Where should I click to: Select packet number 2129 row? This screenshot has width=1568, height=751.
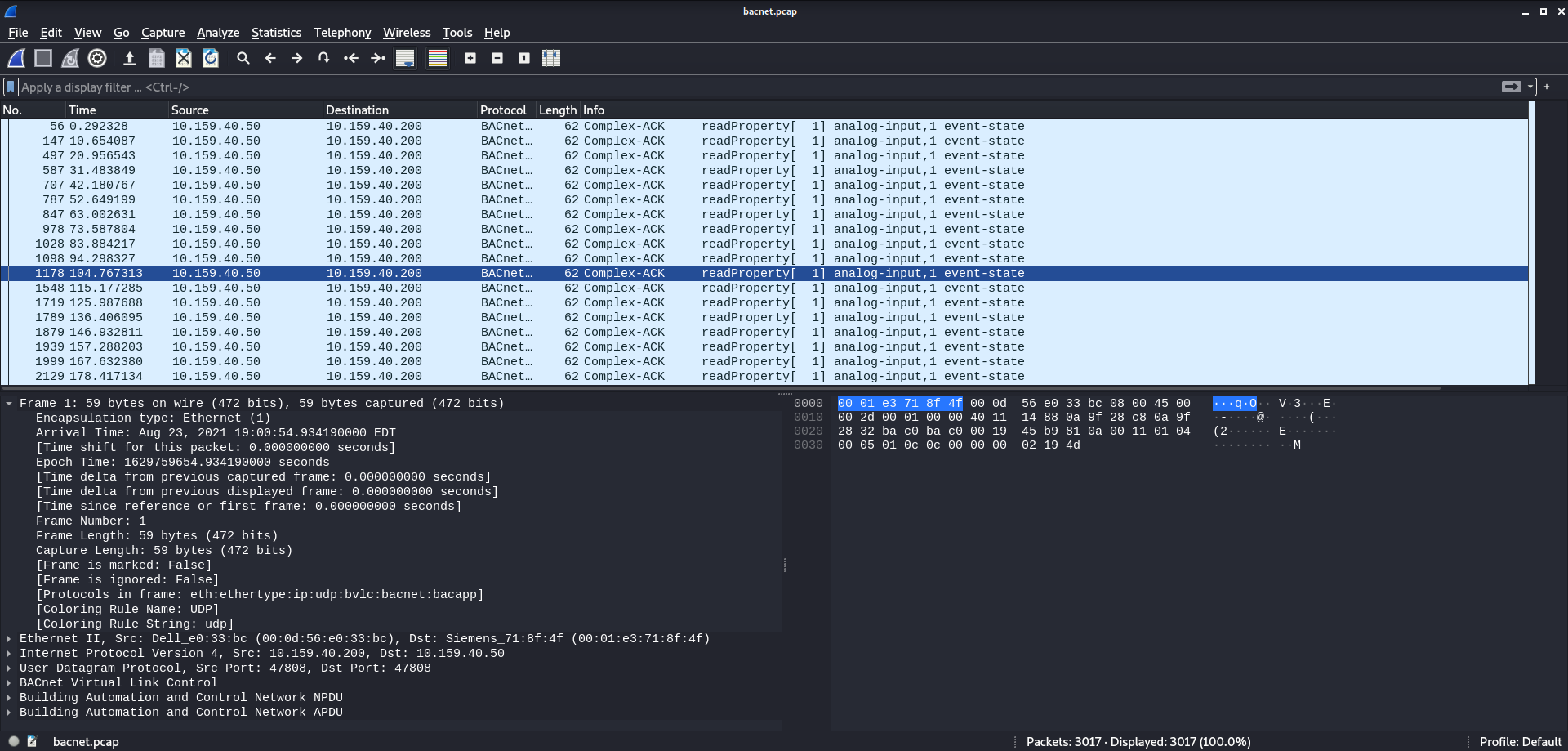tap(764, 376)
